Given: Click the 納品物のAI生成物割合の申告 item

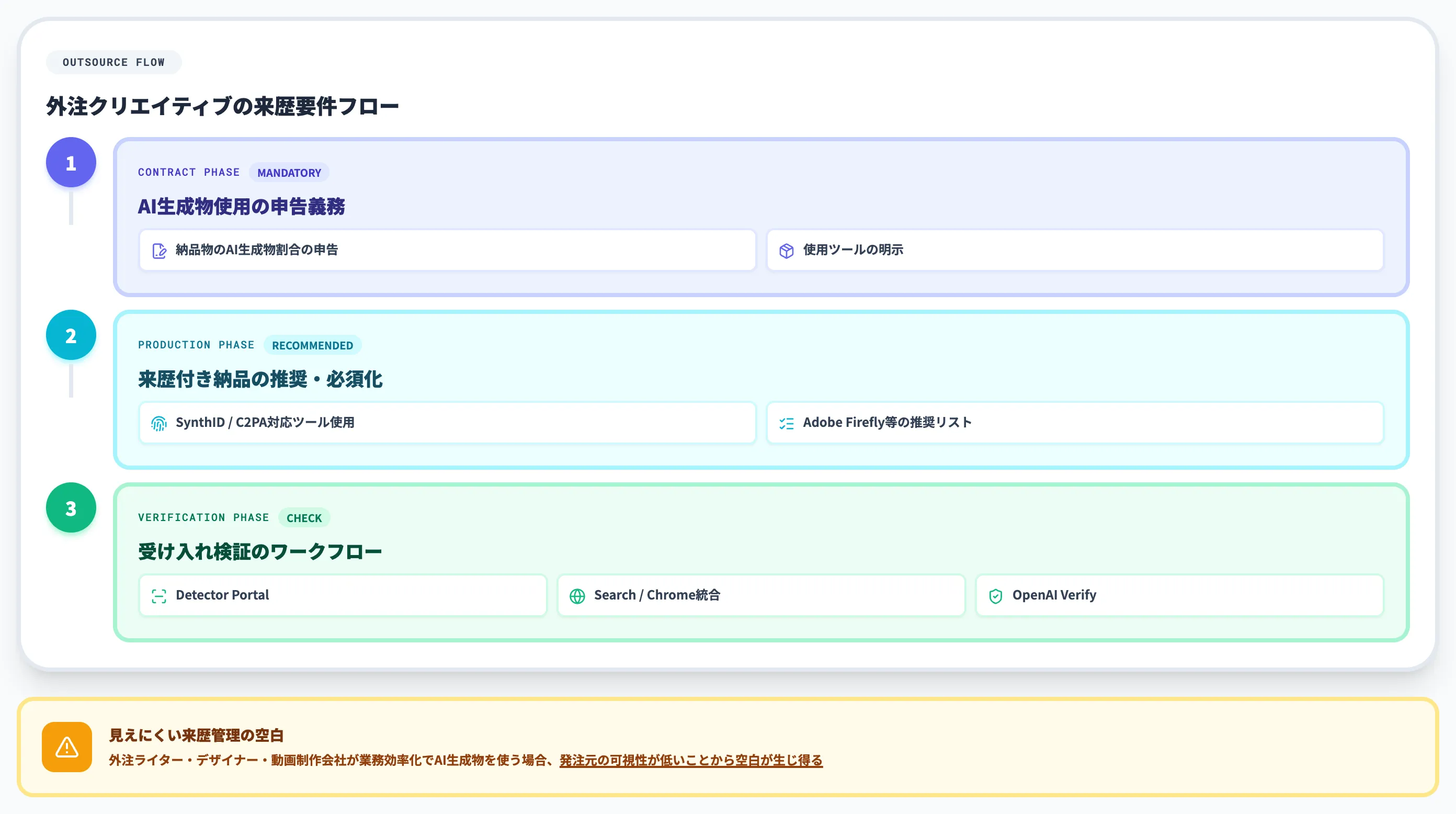Looking at the screenshot, I should click(447, 250).
